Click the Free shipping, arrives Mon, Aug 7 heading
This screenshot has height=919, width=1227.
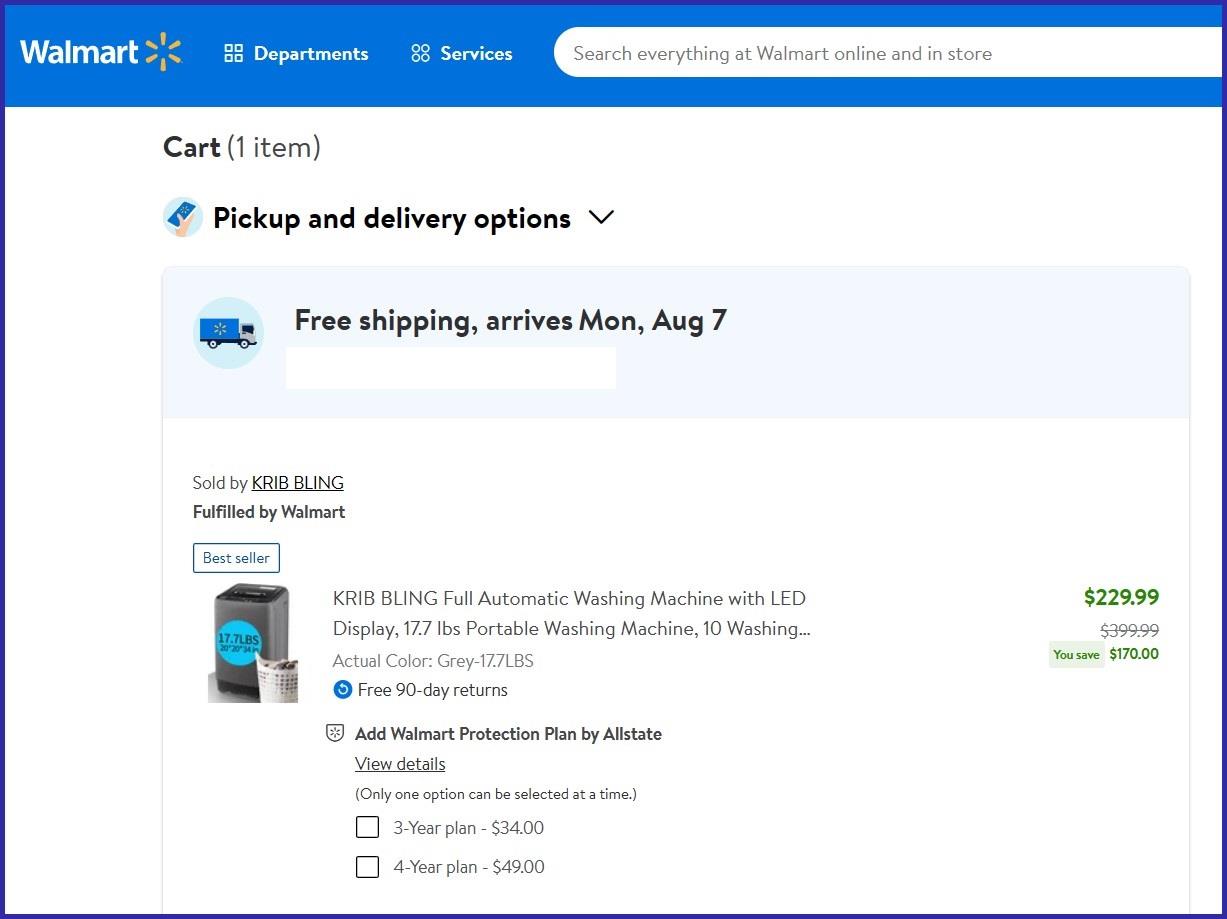[510, 321]
